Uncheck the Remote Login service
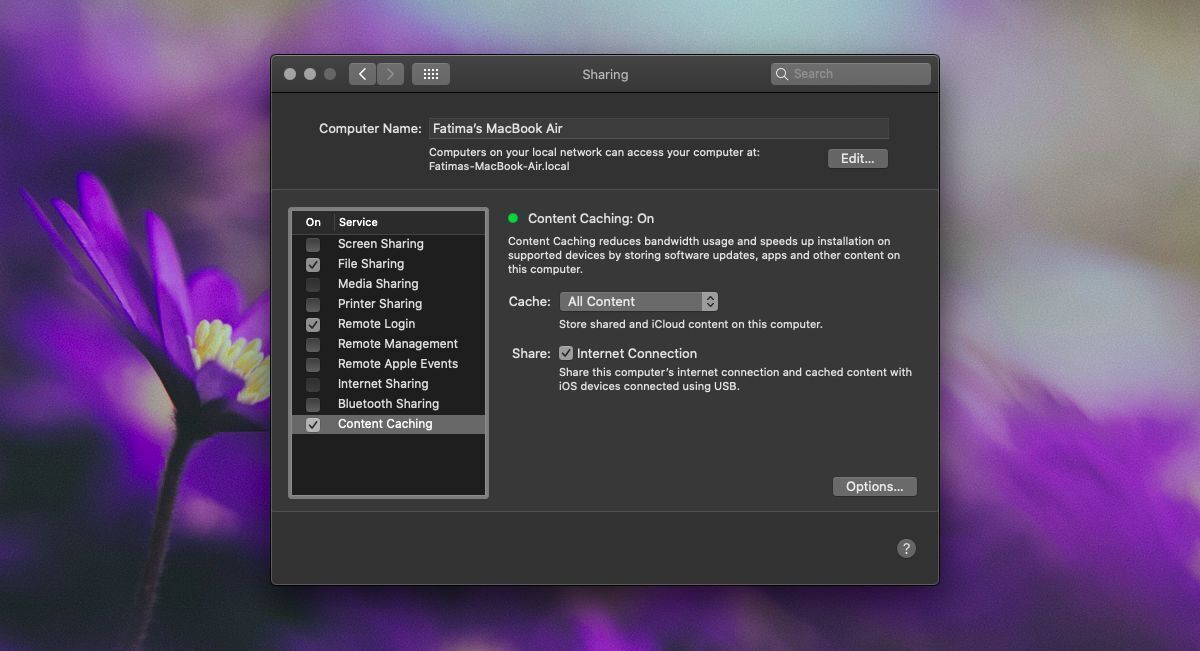 click(313, 324)
